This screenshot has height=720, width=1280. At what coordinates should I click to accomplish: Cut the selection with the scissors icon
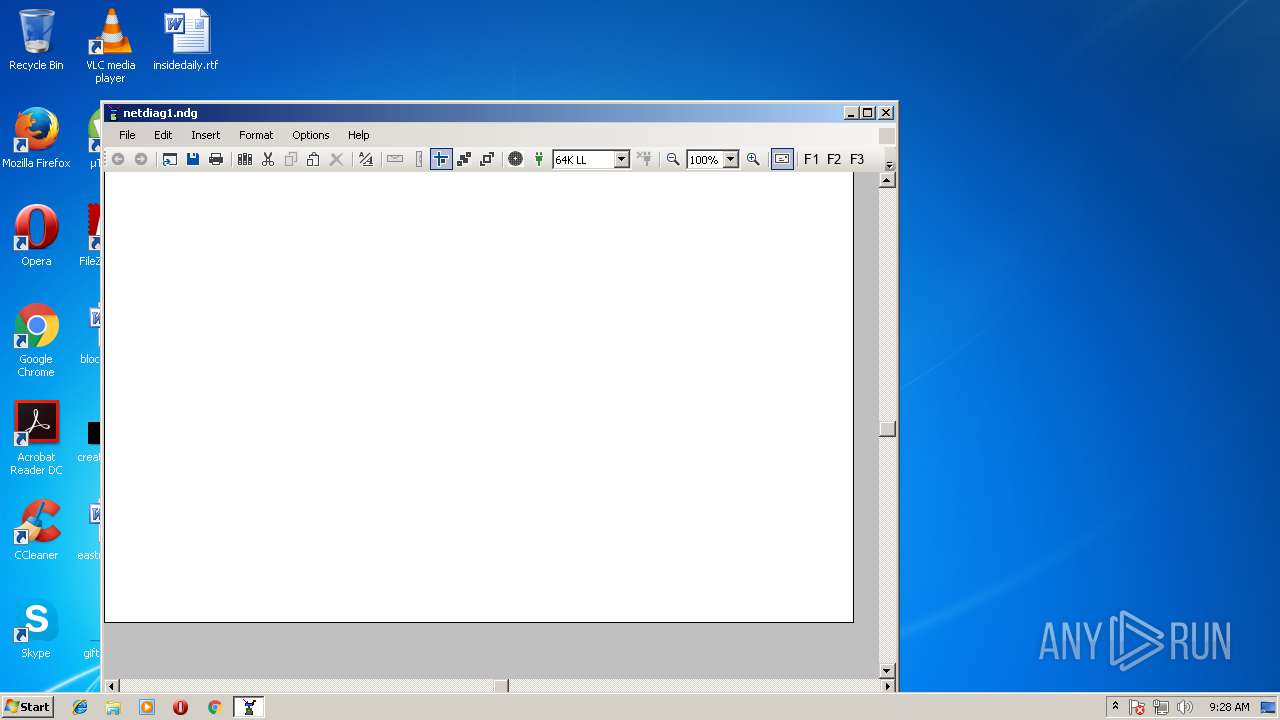tap(268, 159)
